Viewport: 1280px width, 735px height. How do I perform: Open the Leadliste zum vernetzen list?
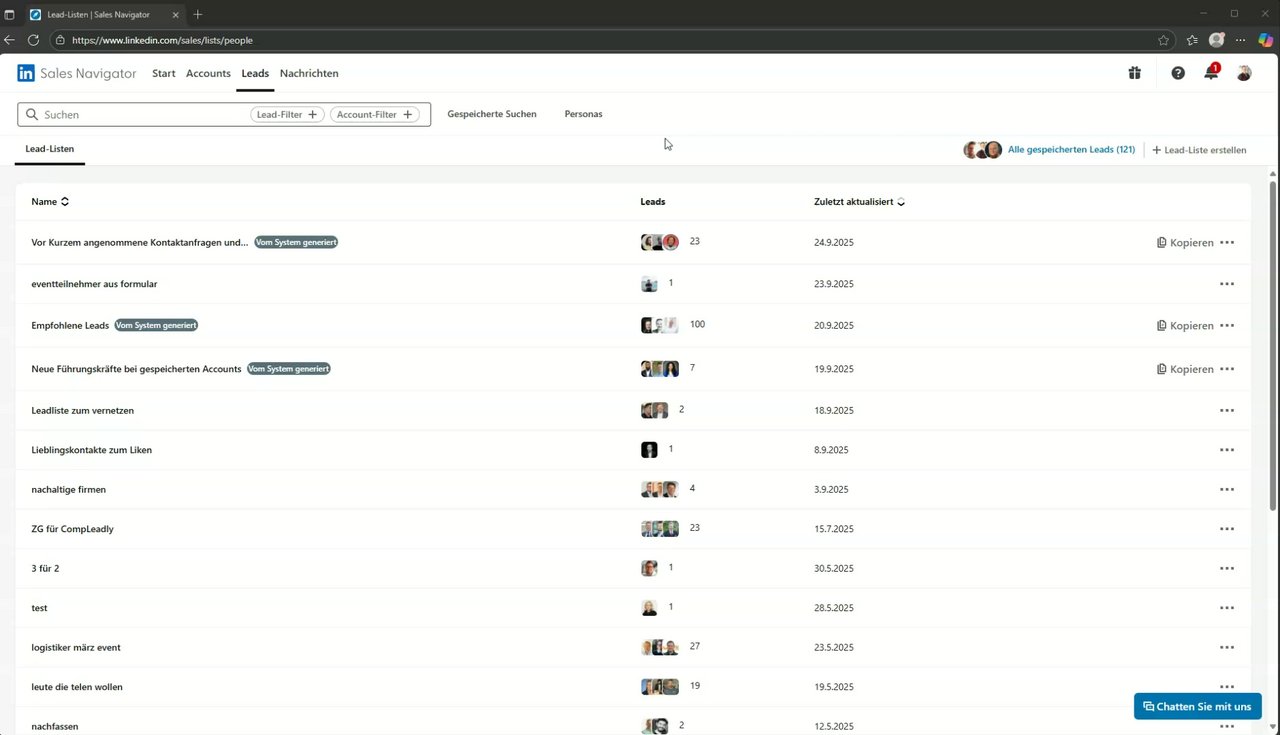(82, 410)
